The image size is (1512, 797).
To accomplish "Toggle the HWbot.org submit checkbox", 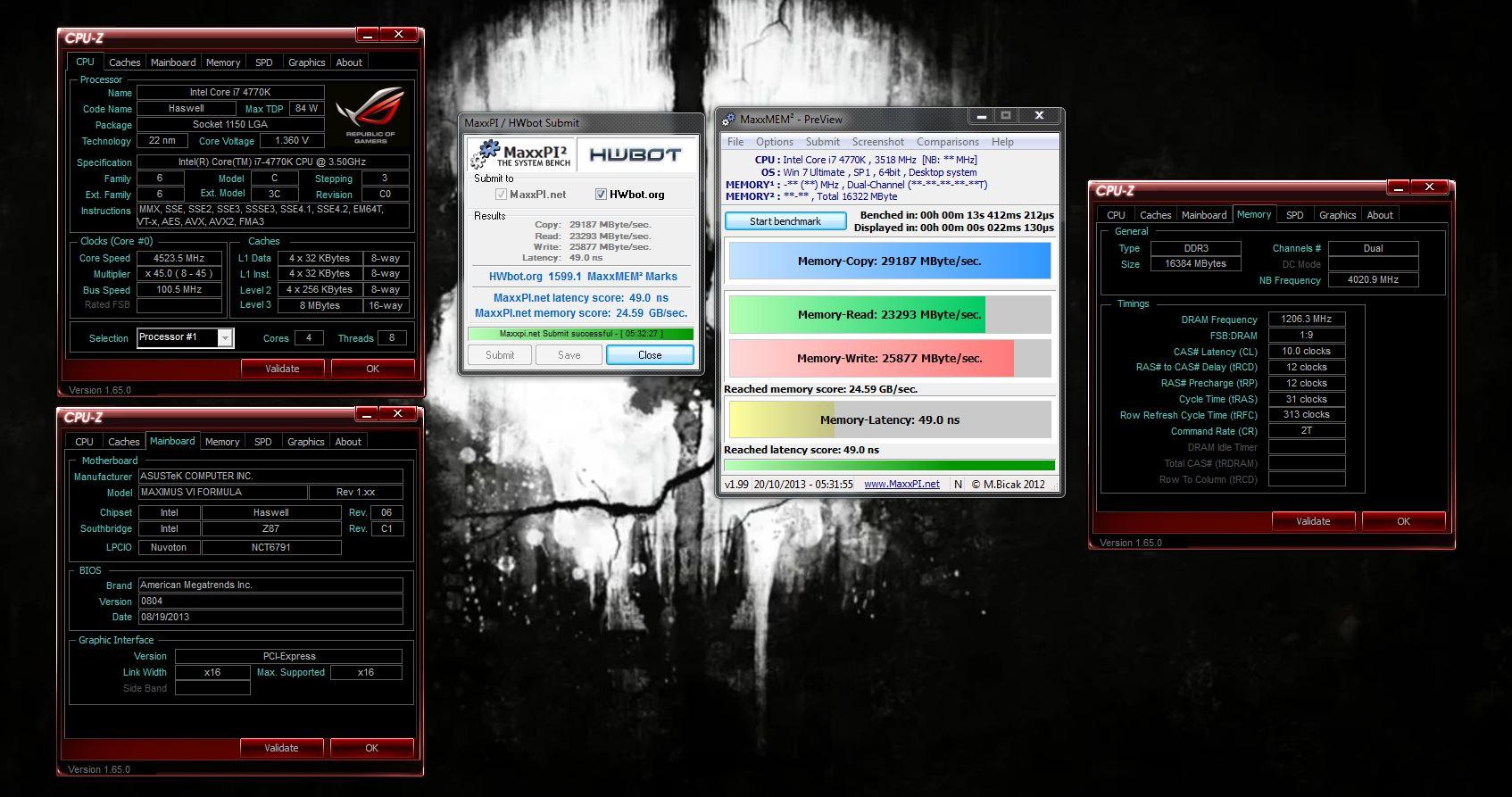I will coord(601,195).
